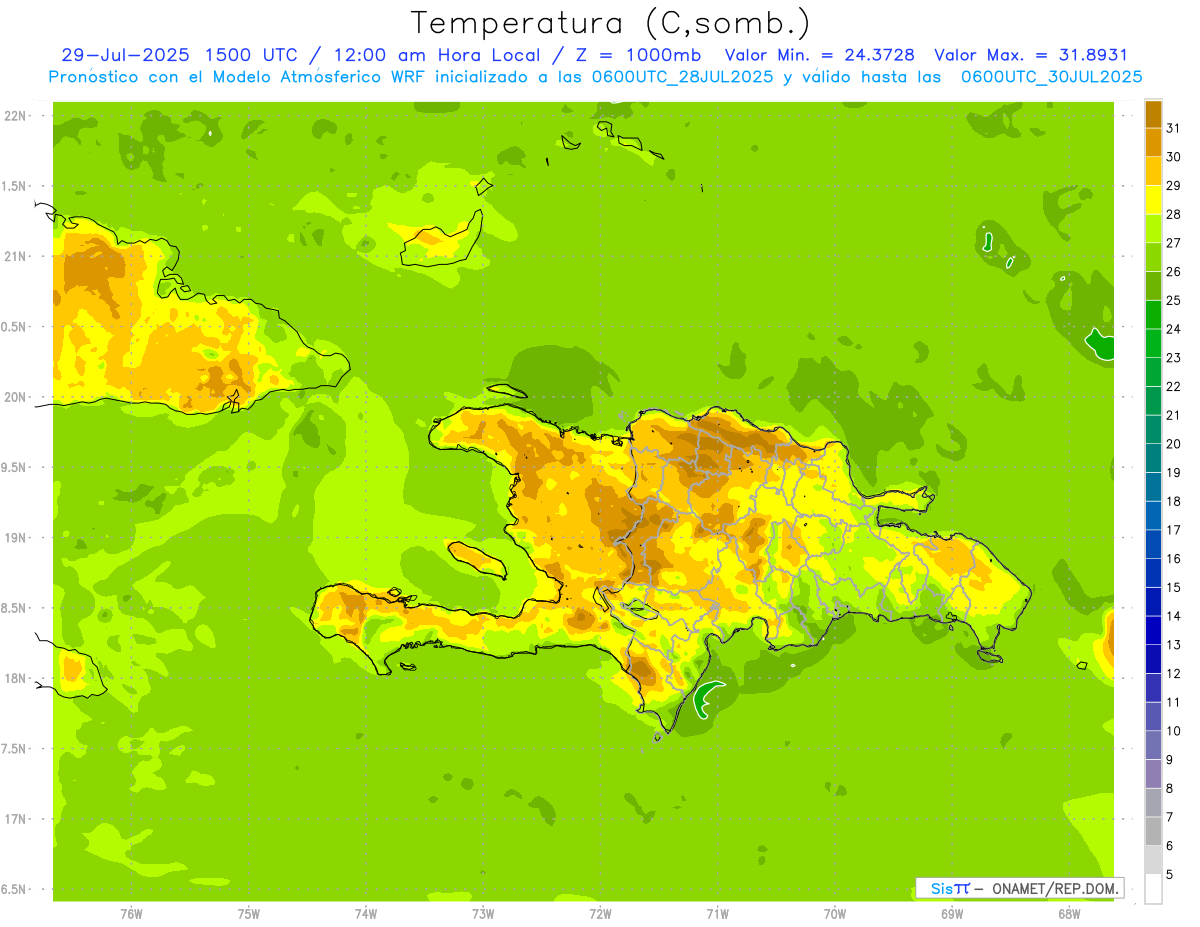Click the 75W longitude axis label
Screen dimensions: 1200x927
click(249, 914)
